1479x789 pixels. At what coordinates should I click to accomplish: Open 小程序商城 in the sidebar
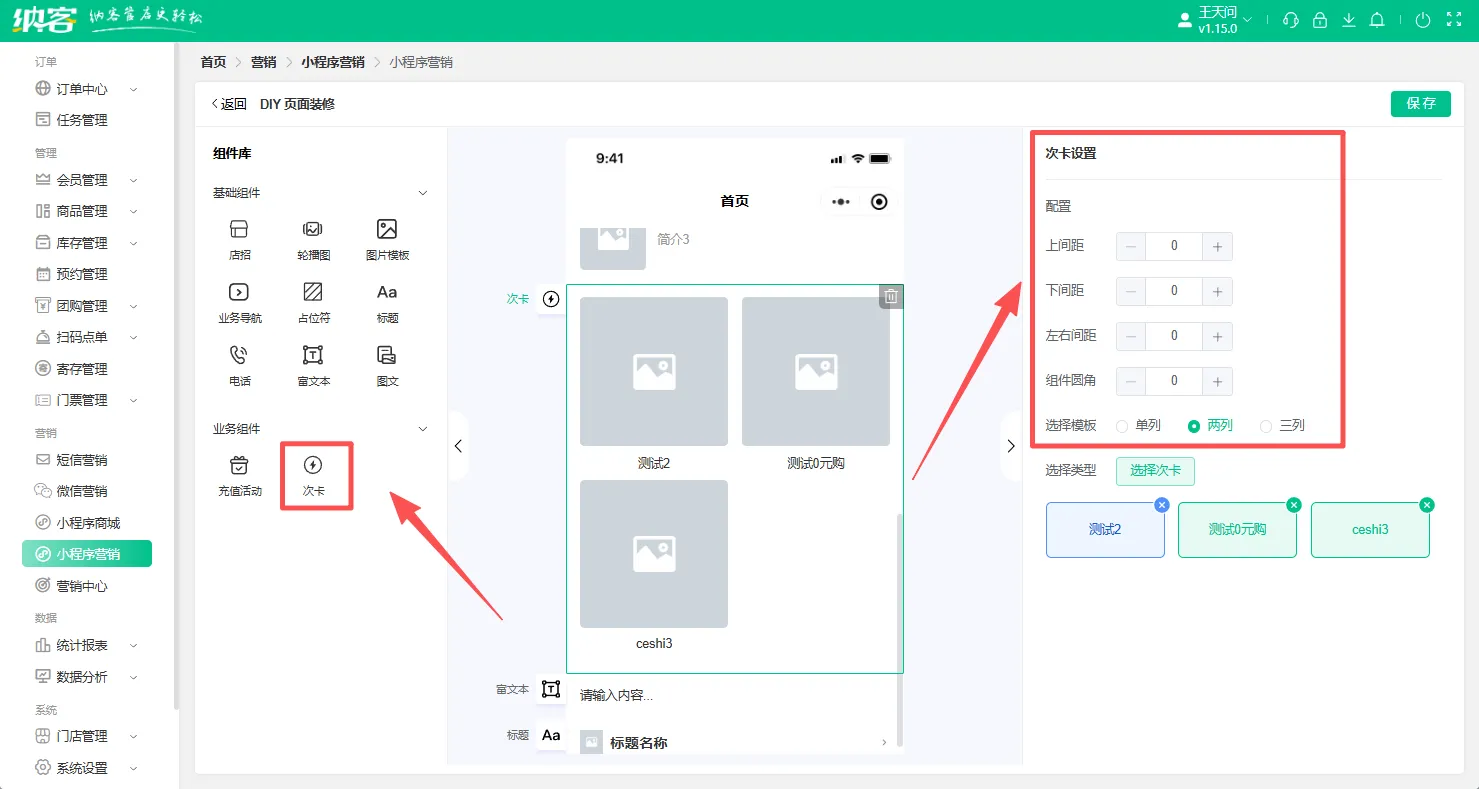click(87, 523)
